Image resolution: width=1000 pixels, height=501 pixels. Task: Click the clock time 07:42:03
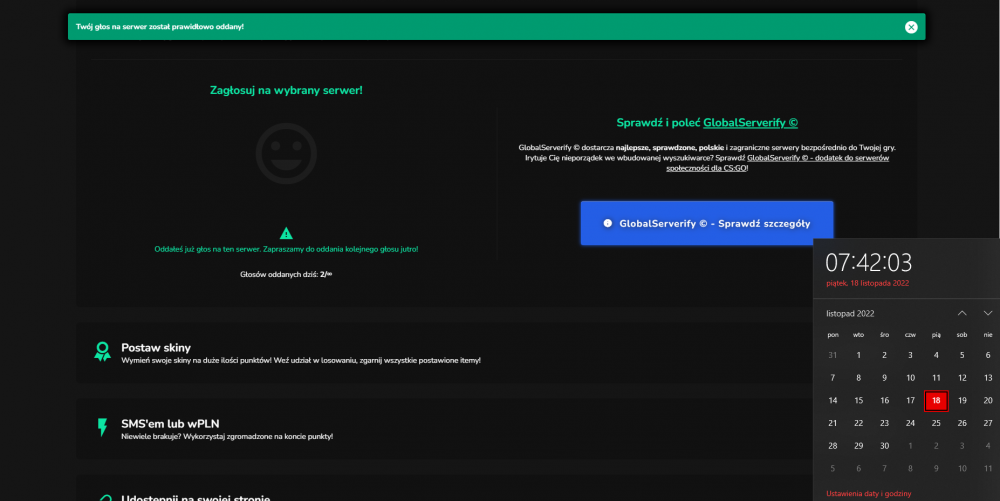pos(869,263)
